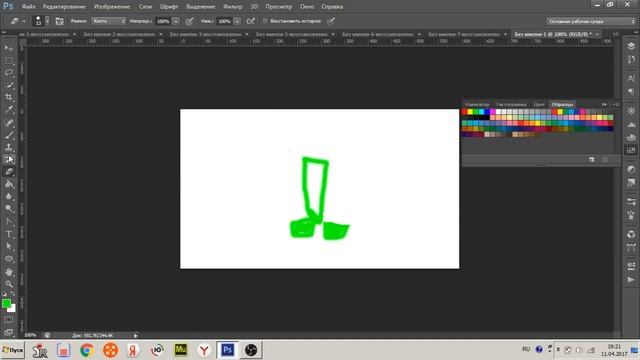Open Google Chrome from the taskbar
The height and width of the screenshot is (360, 640).
point(87,350)
